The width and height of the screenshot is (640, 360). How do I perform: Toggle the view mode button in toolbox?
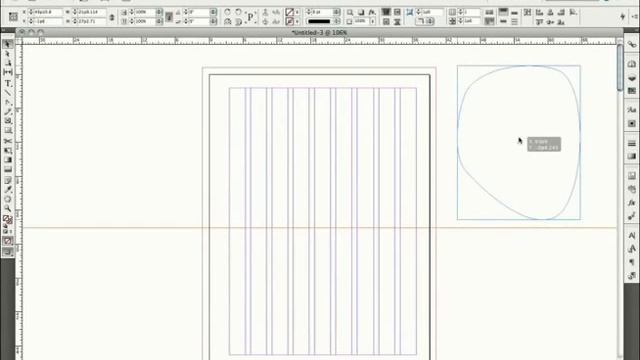7,252
